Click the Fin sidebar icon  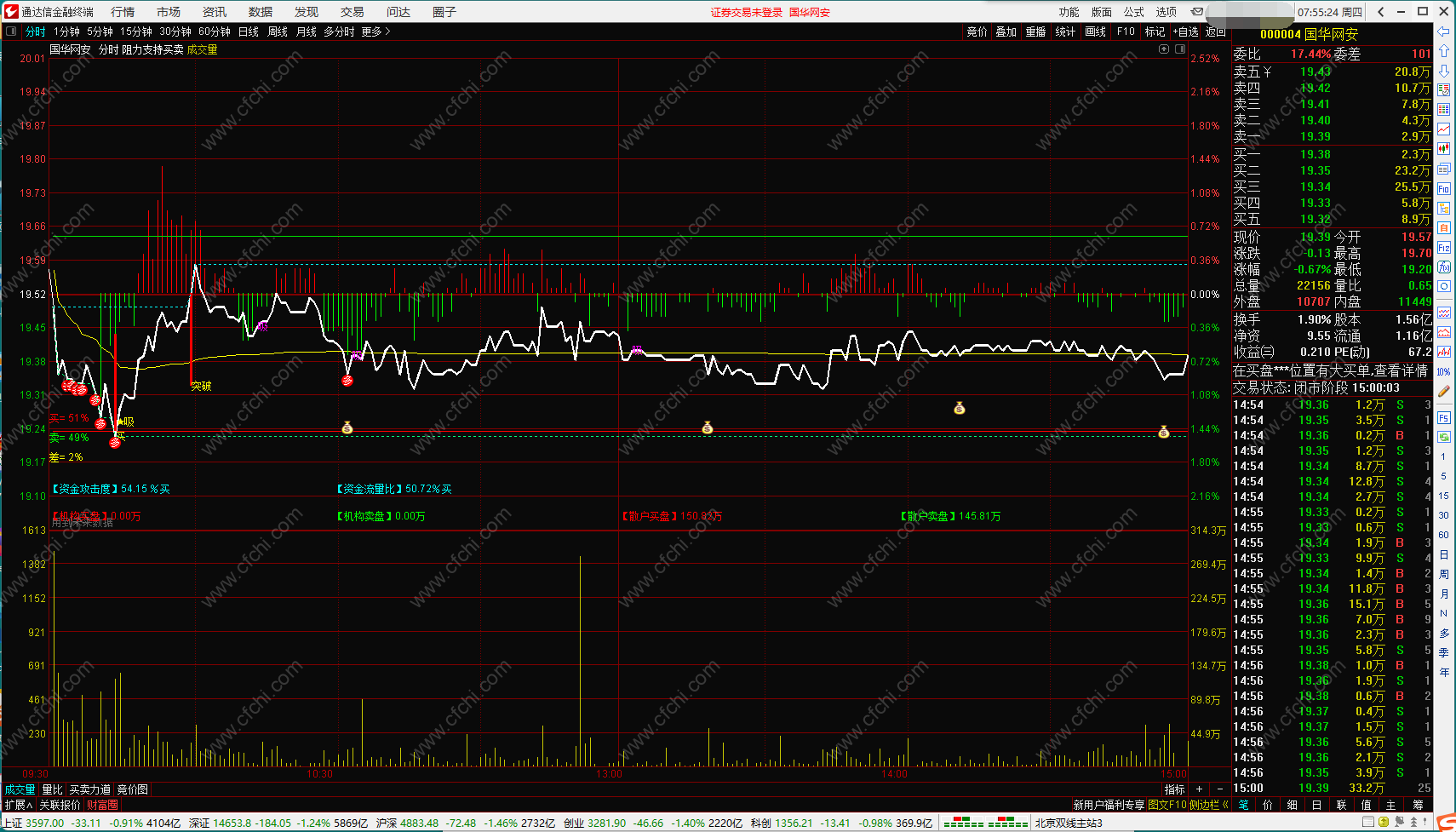(x=1444, y=188)
